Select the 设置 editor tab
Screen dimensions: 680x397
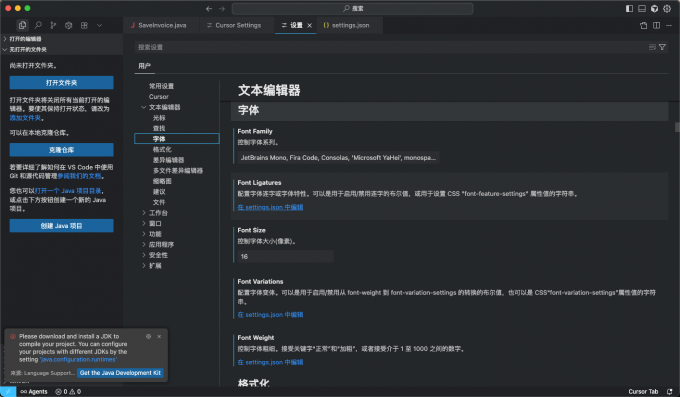point(296,25)
